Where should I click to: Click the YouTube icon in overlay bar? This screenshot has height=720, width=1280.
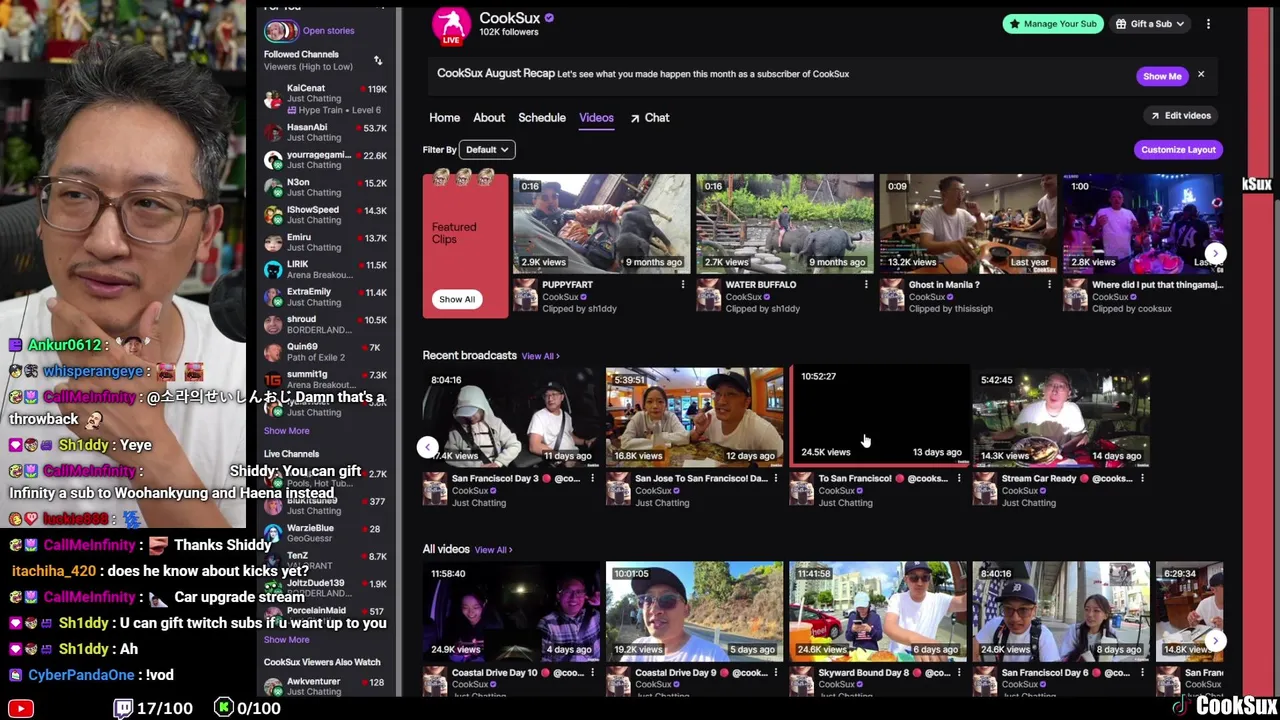(20, 709)
